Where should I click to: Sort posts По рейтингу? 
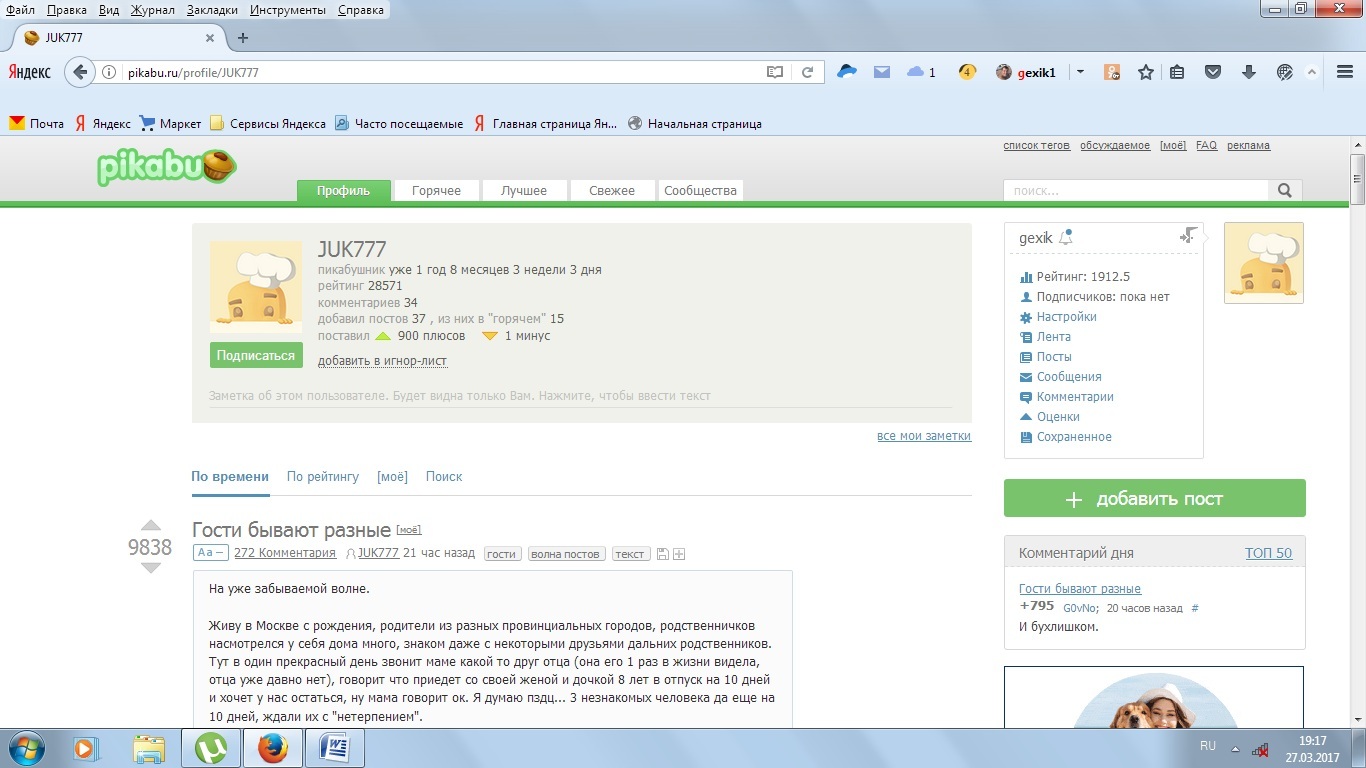tap(323, 477)
